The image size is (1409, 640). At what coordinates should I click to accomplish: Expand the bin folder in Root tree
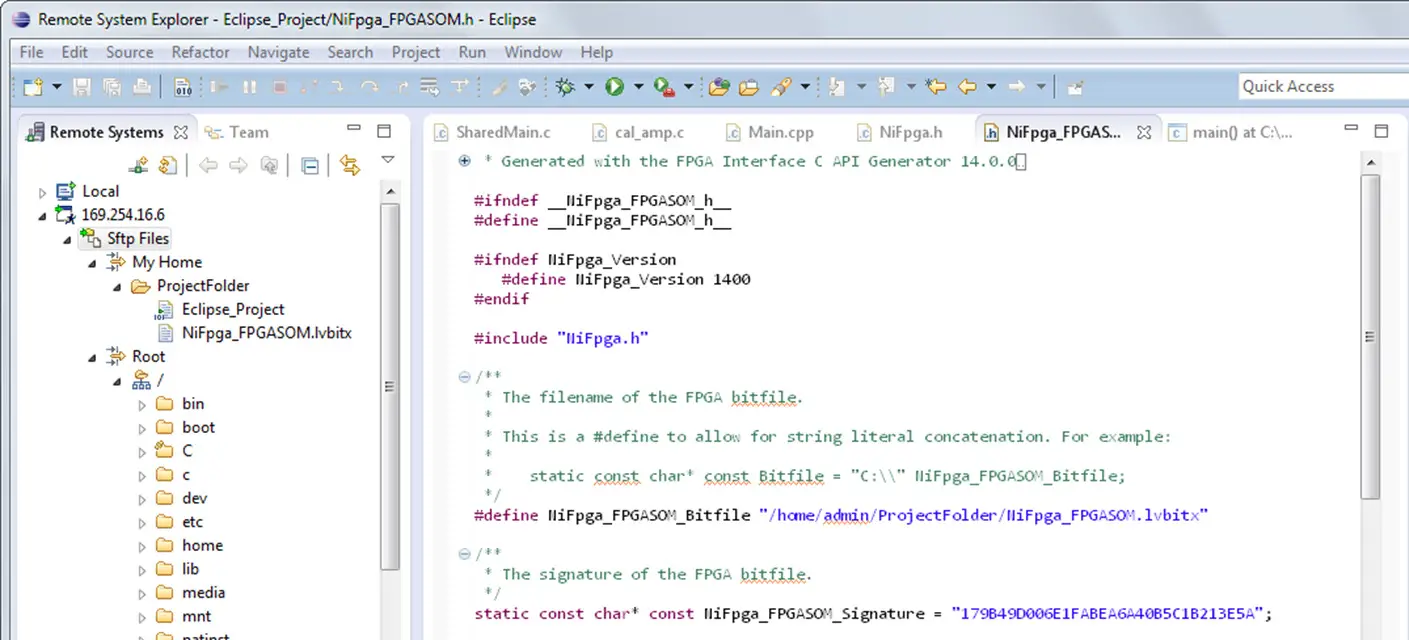coord(142,404)
